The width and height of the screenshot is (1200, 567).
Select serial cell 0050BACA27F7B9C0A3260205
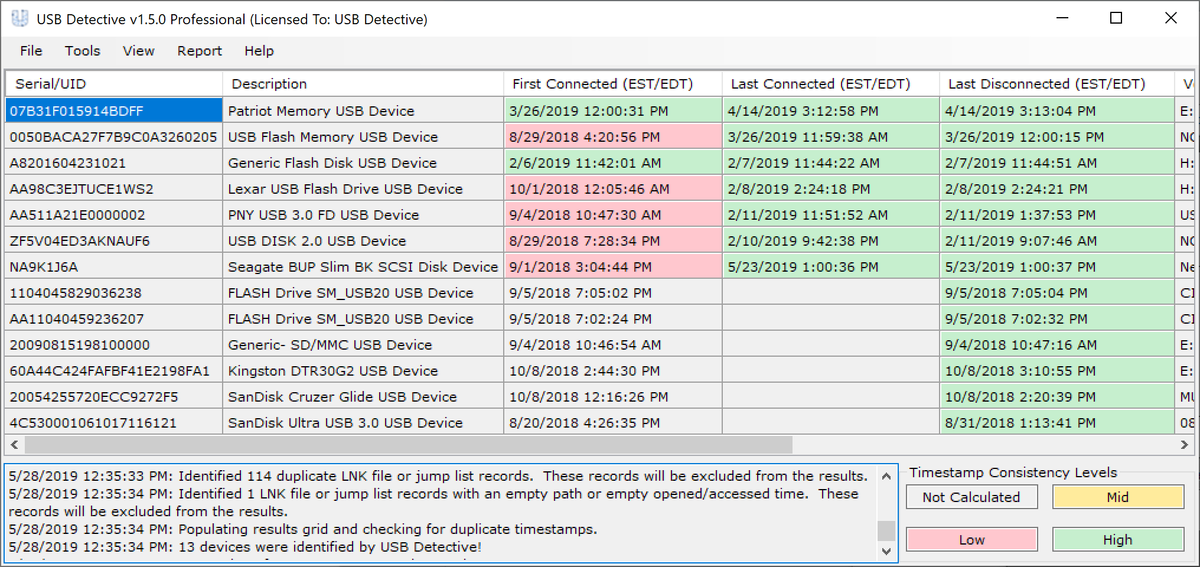pos(114,137)
